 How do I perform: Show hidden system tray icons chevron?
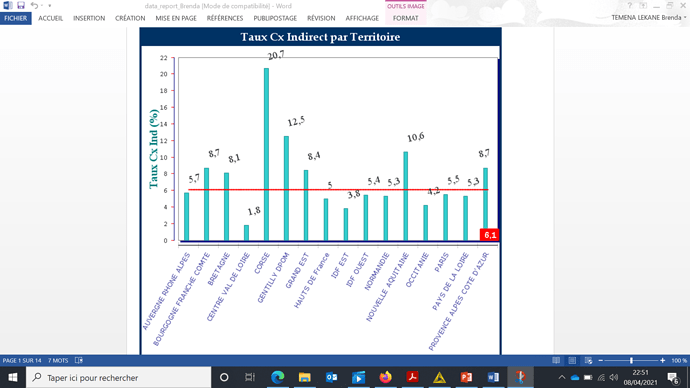tap(562, 377)
